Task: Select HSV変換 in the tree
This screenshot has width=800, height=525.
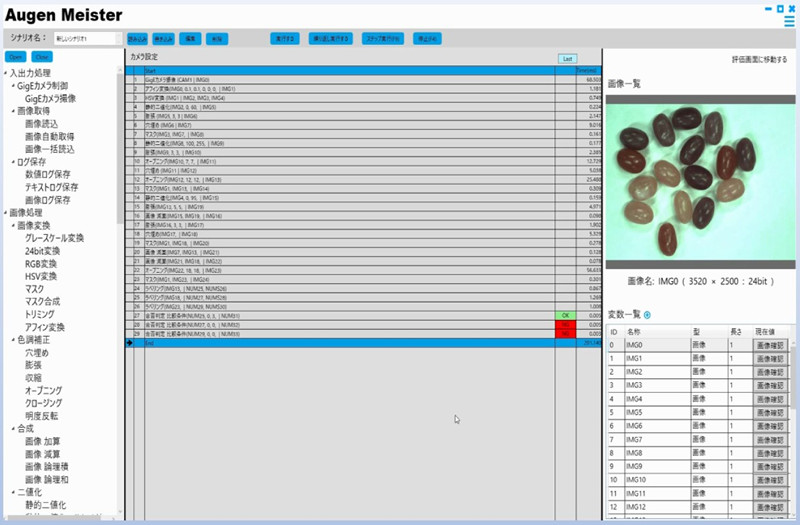Action: tap(41, 277)
